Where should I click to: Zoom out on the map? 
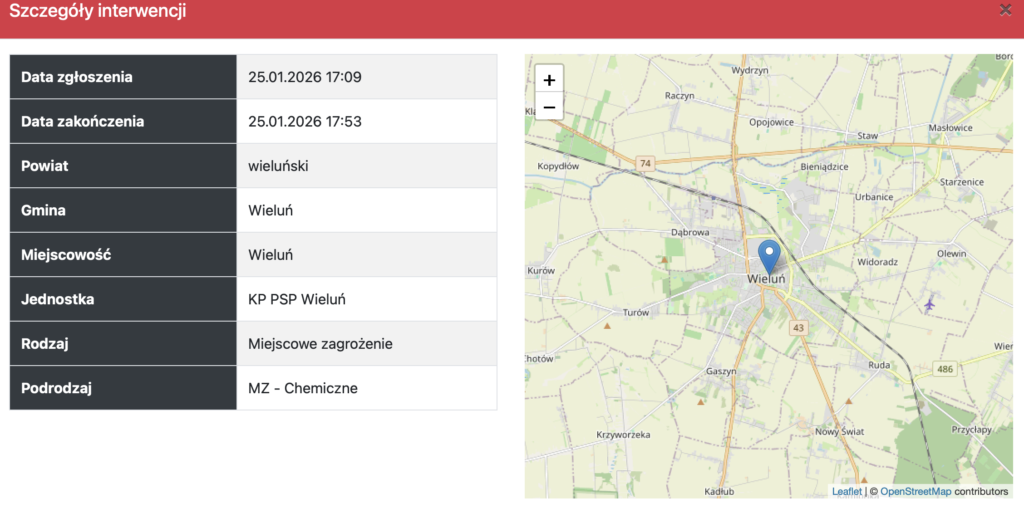coord(549,106)
